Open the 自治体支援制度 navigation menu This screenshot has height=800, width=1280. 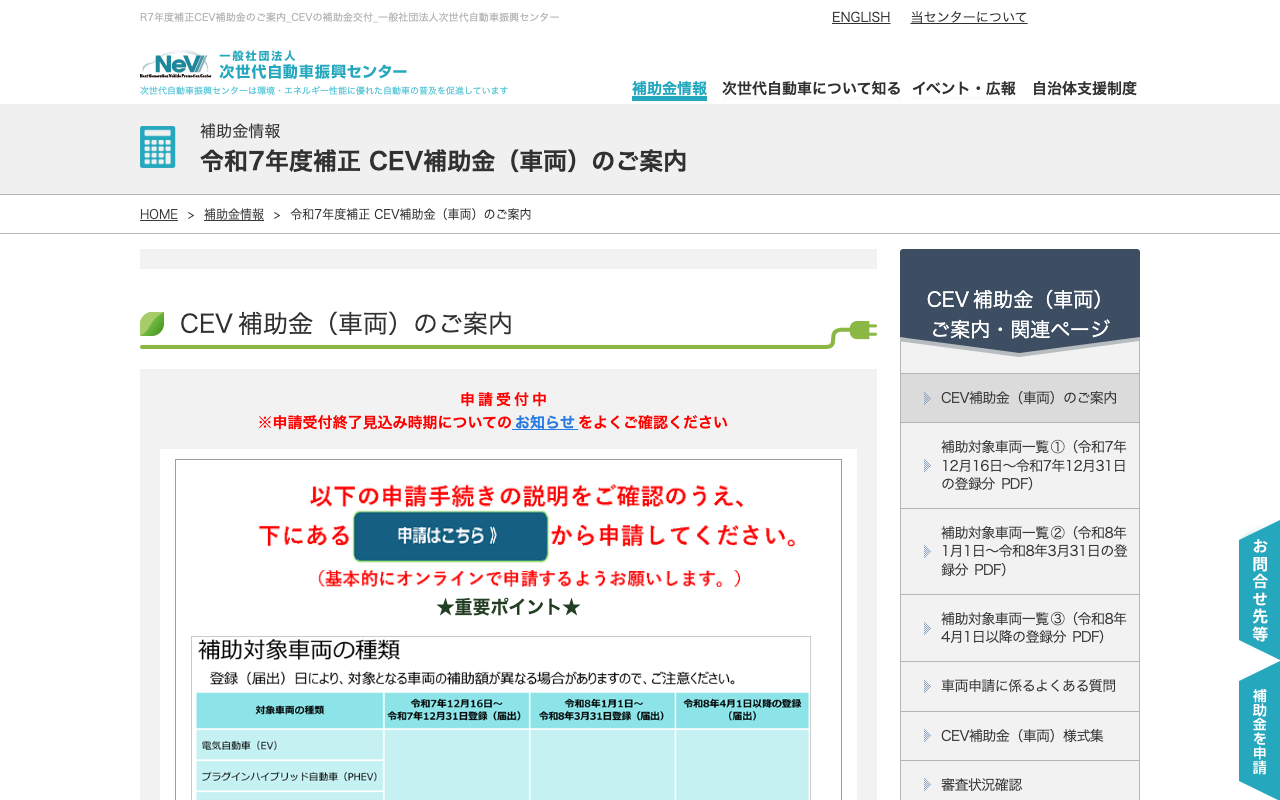[x=1084, y=88]
